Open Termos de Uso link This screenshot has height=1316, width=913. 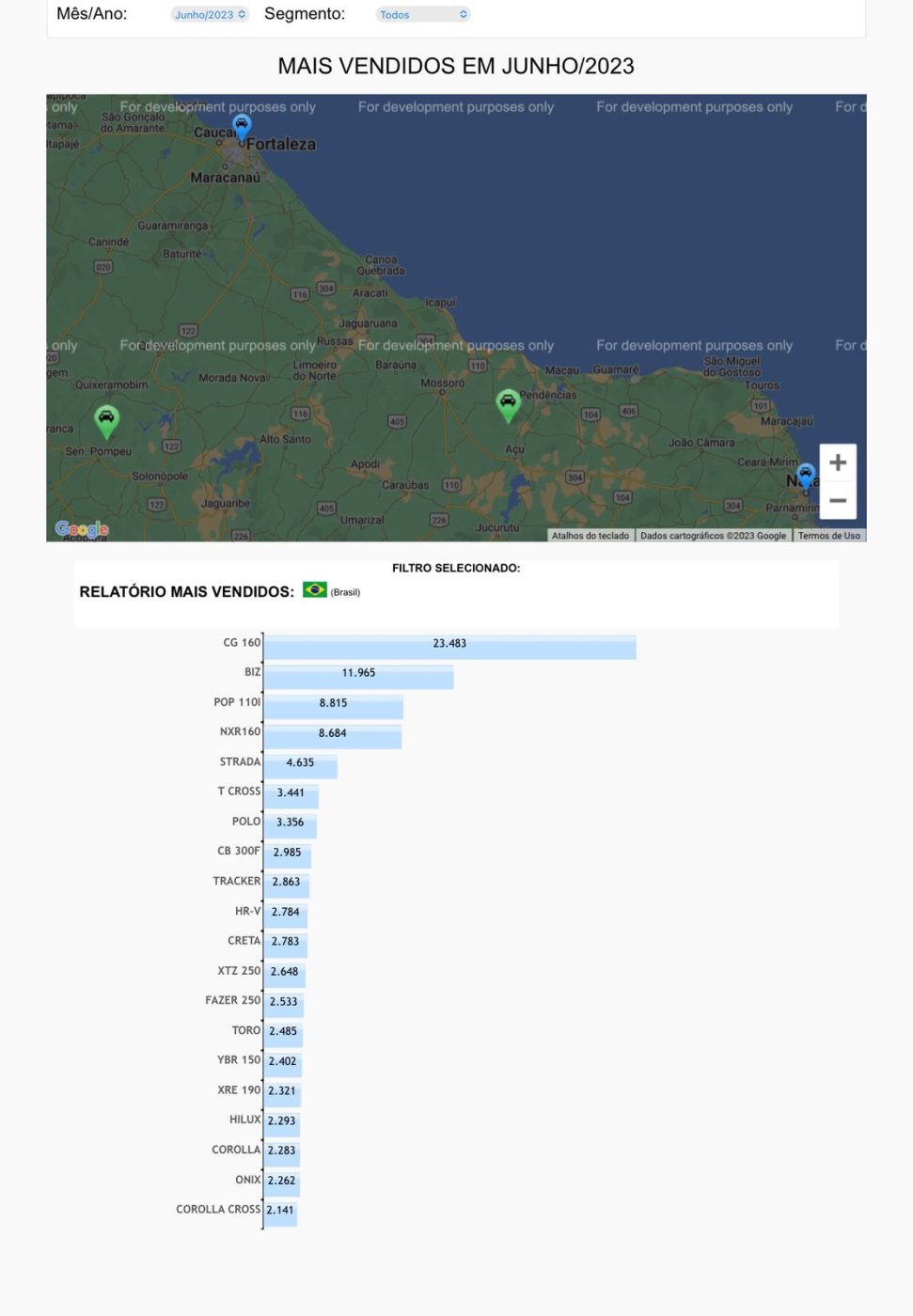[x=828, y=536]
